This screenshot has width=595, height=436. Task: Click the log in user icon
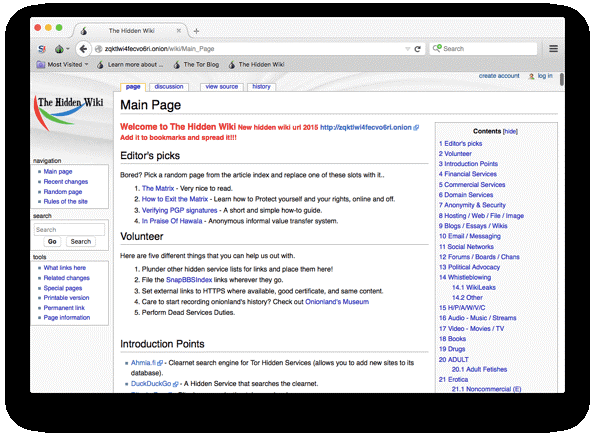coord(531,76)
